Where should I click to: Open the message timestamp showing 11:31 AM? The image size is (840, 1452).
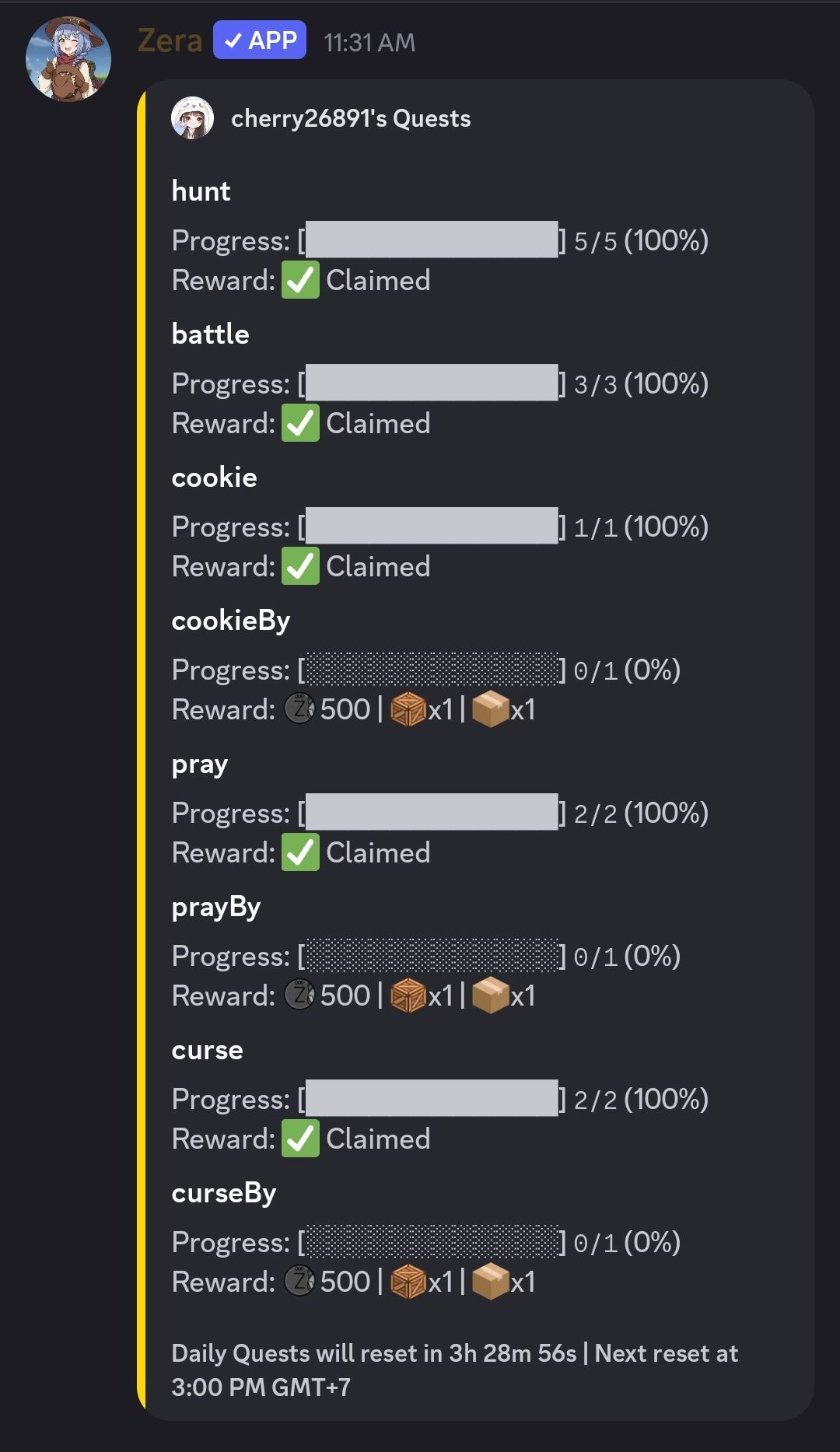[368, 43]
